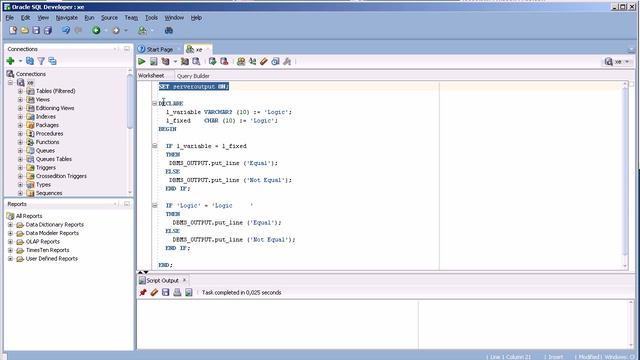Clear worksheet with the eraser icon

(264, 61)
